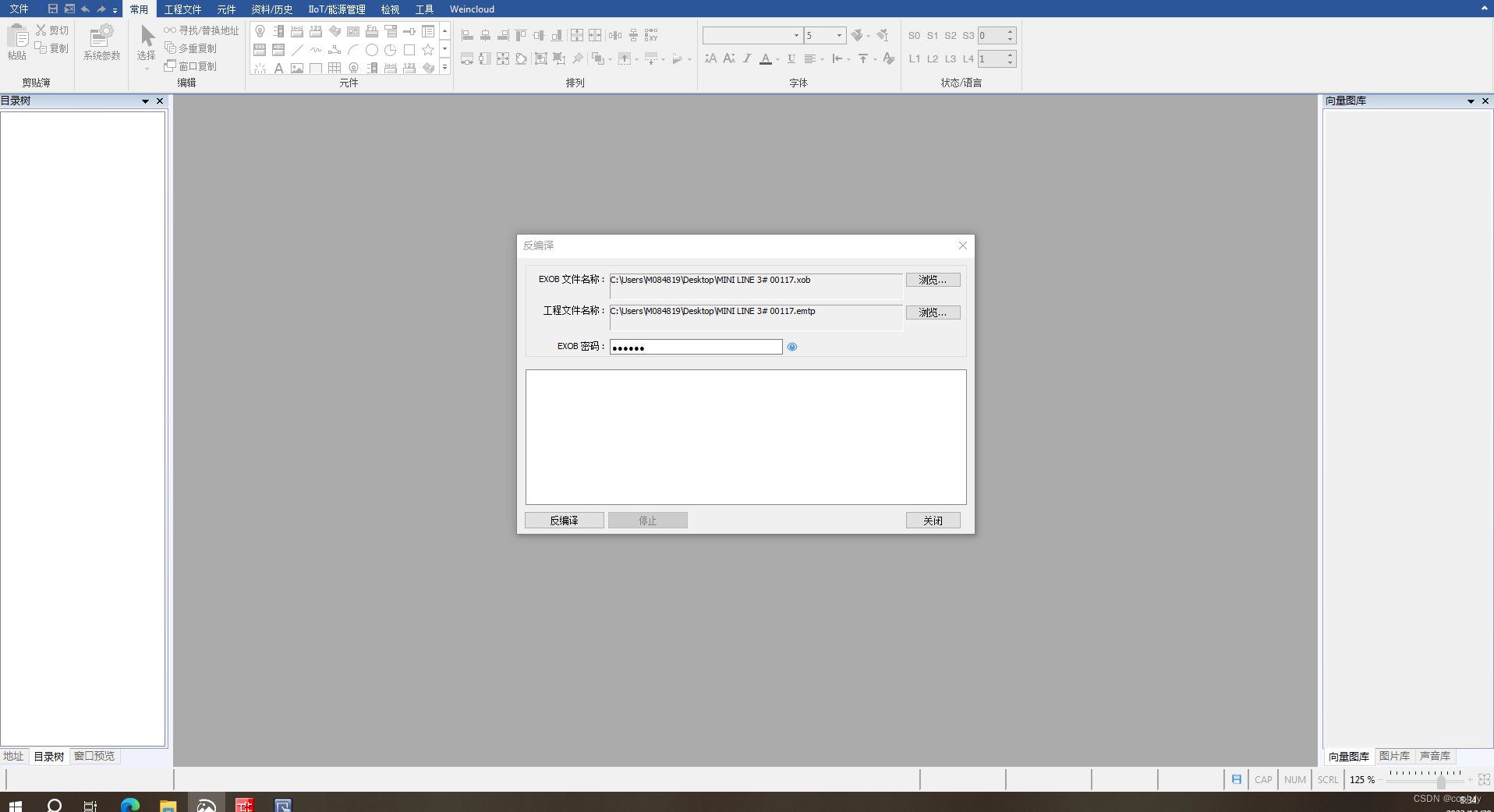Open the font size dropdown showing 5

(839, 36)
